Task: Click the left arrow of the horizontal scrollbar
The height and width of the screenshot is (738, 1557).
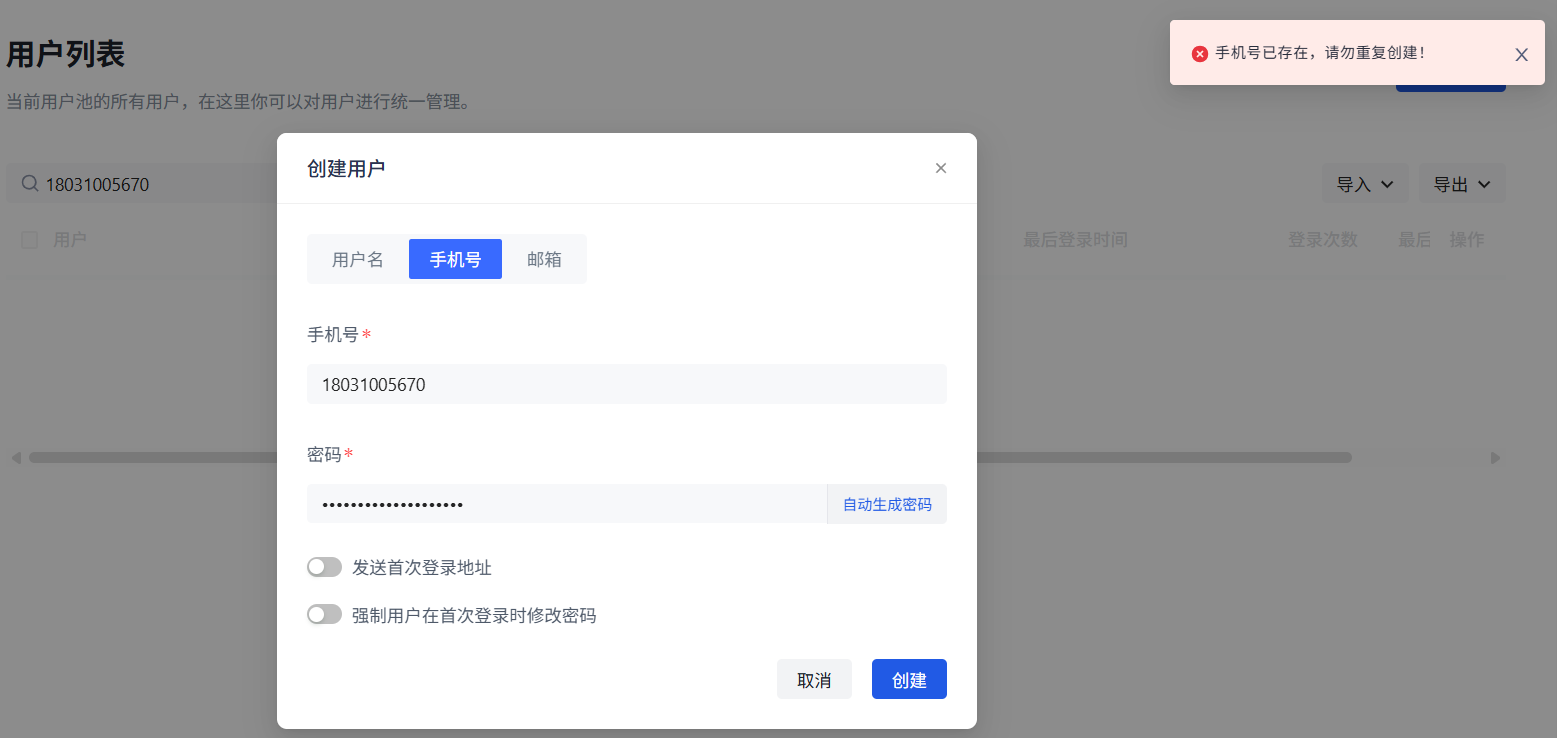Action: (x=16, y=458)
